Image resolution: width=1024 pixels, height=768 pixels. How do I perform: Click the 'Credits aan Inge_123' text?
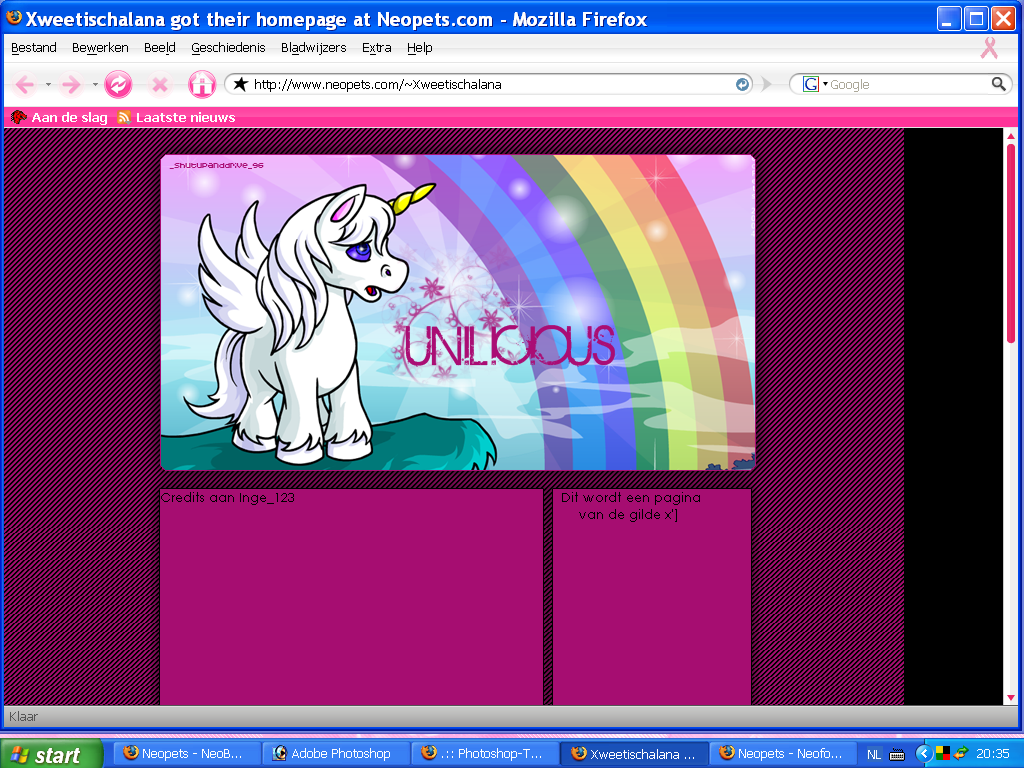pyautogui.click(x=227, y=498)
